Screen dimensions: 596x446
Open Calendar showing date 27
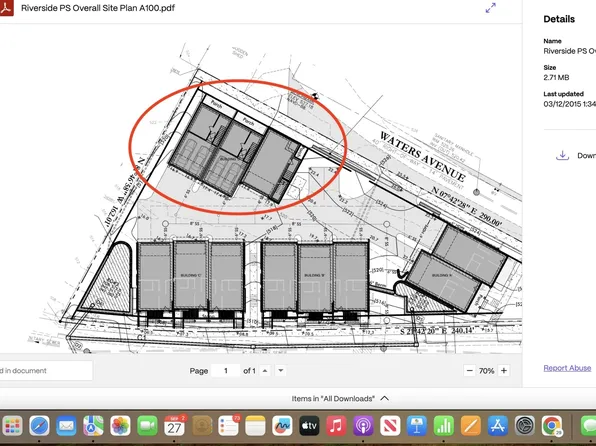[174, 426]
